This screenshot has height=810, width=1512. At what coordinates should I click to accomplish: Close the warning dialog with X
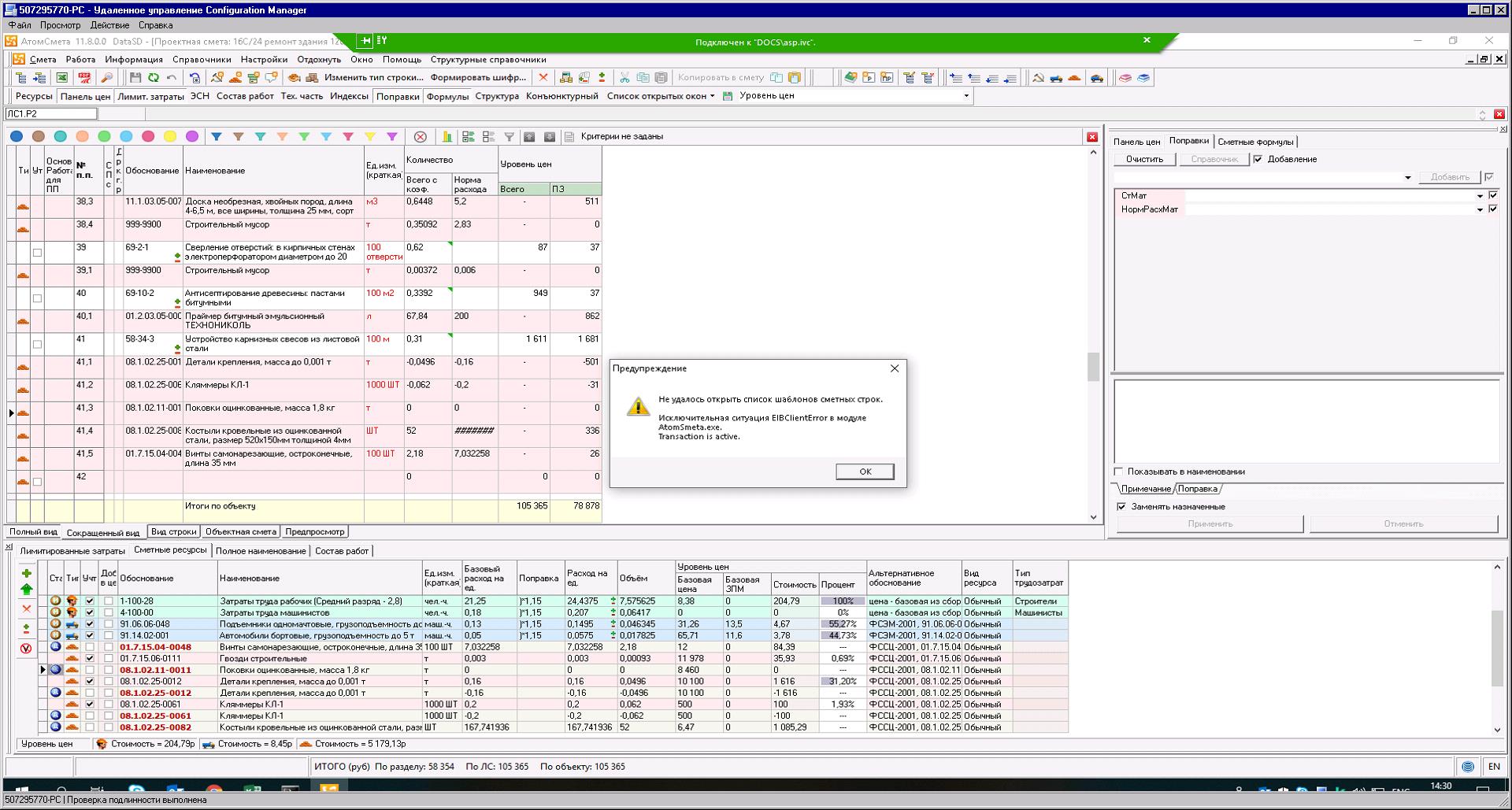click(894, 368)
